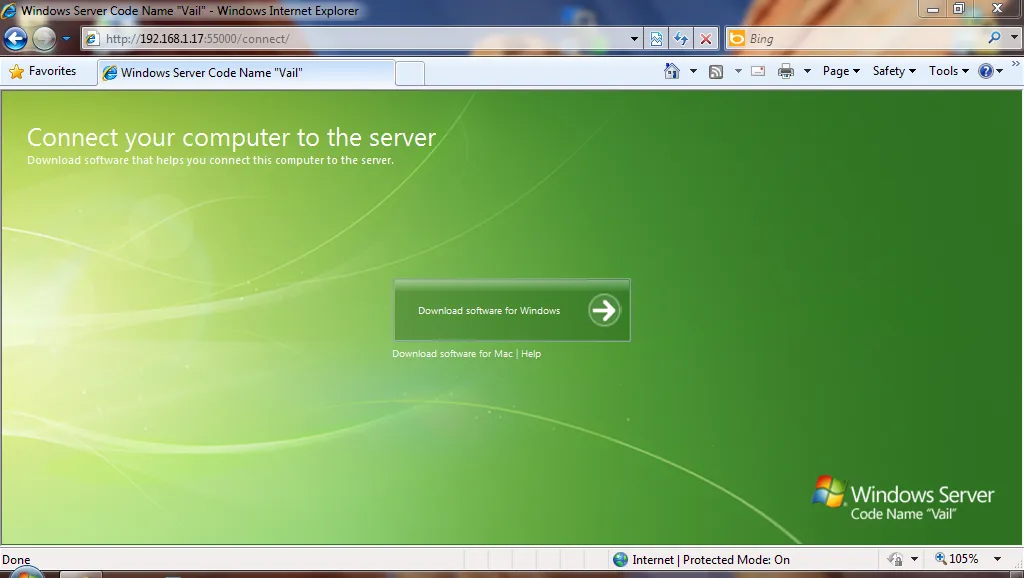Open the Favorites star button

[42, 71]
